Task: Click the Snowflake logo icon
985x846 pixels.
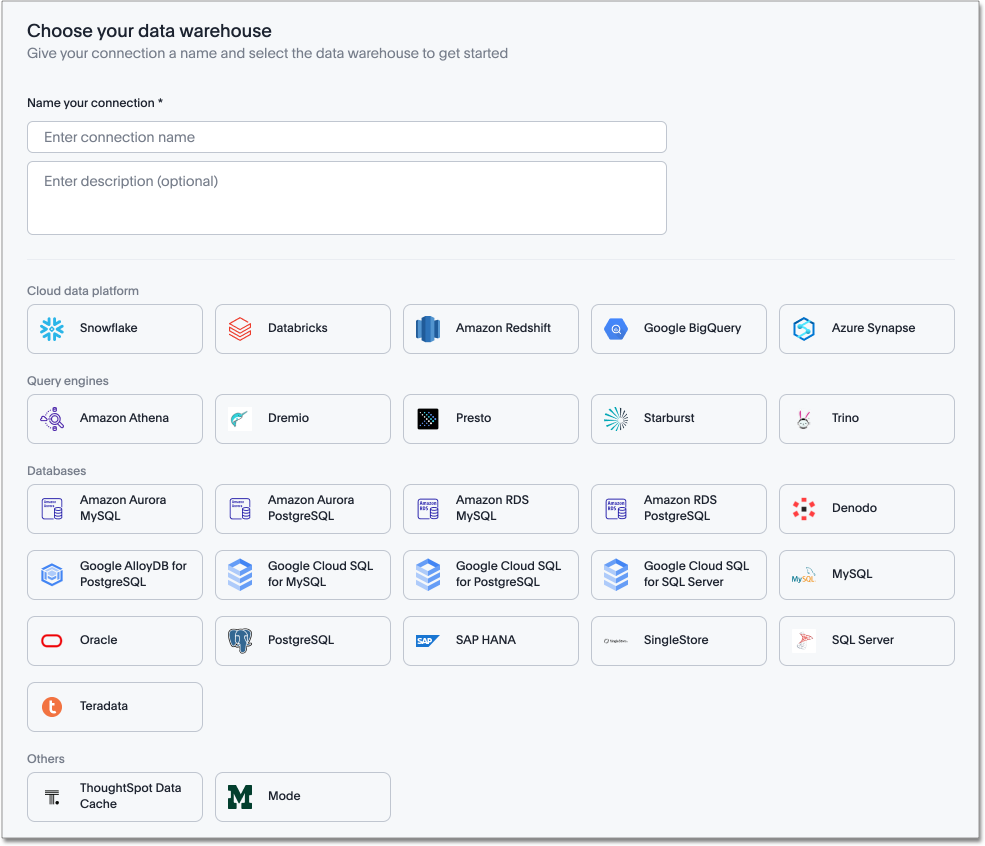Action: pyautogui.click(x=52, y=329)
